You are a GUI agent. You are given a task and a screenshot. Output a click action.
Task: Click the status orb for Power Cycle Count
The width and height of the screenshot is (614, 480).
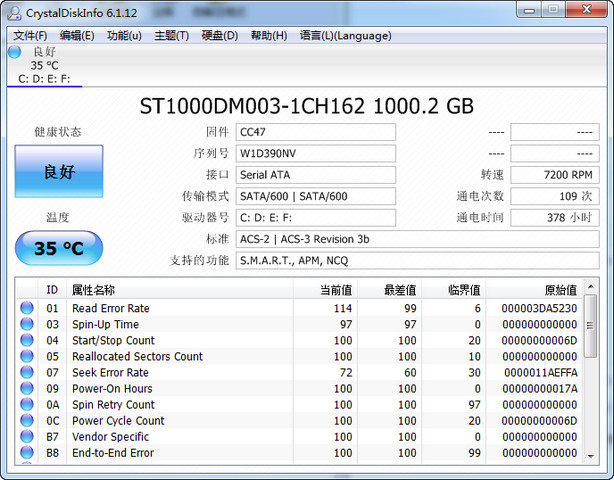pos(27,421)
